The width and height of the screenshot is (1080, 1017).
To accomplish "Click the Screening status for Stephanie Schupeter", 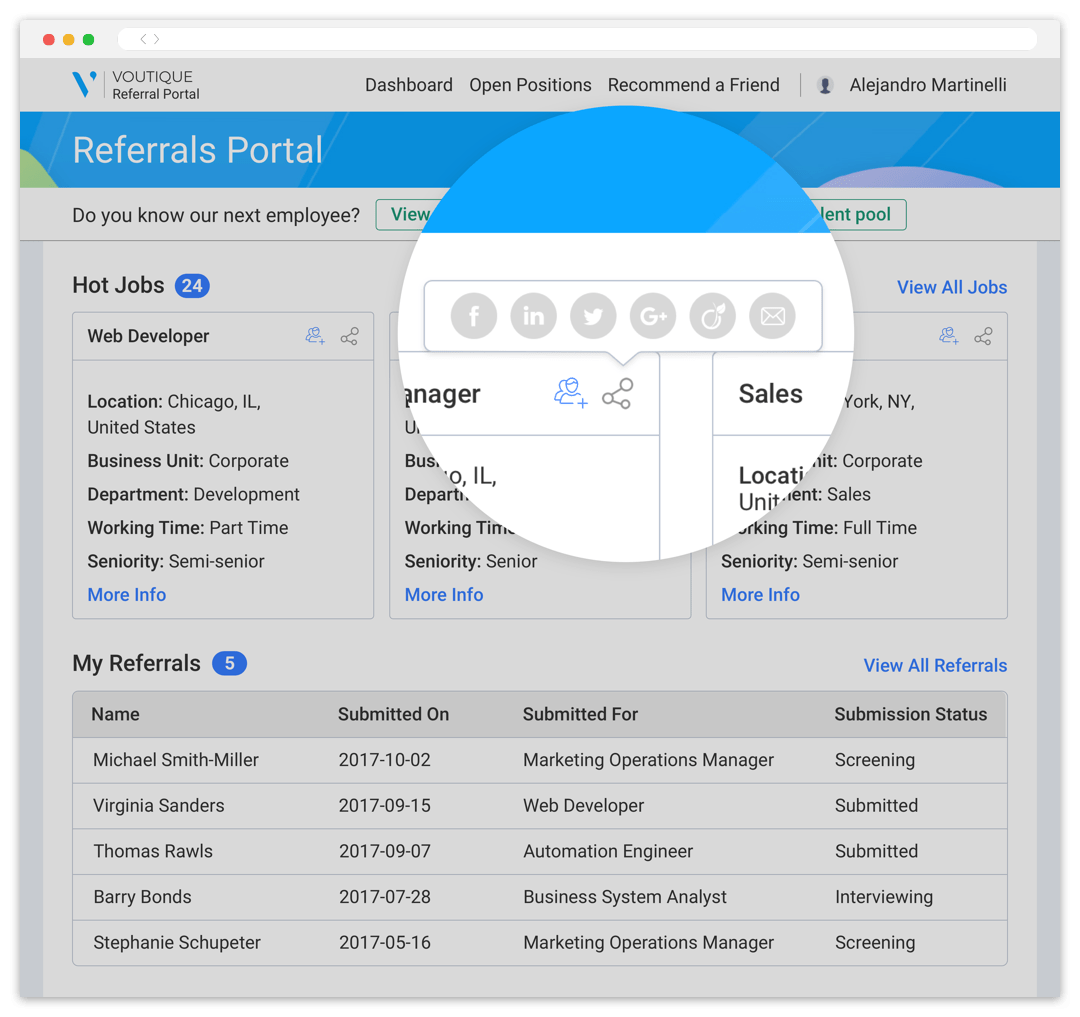I will coord(875,943).
